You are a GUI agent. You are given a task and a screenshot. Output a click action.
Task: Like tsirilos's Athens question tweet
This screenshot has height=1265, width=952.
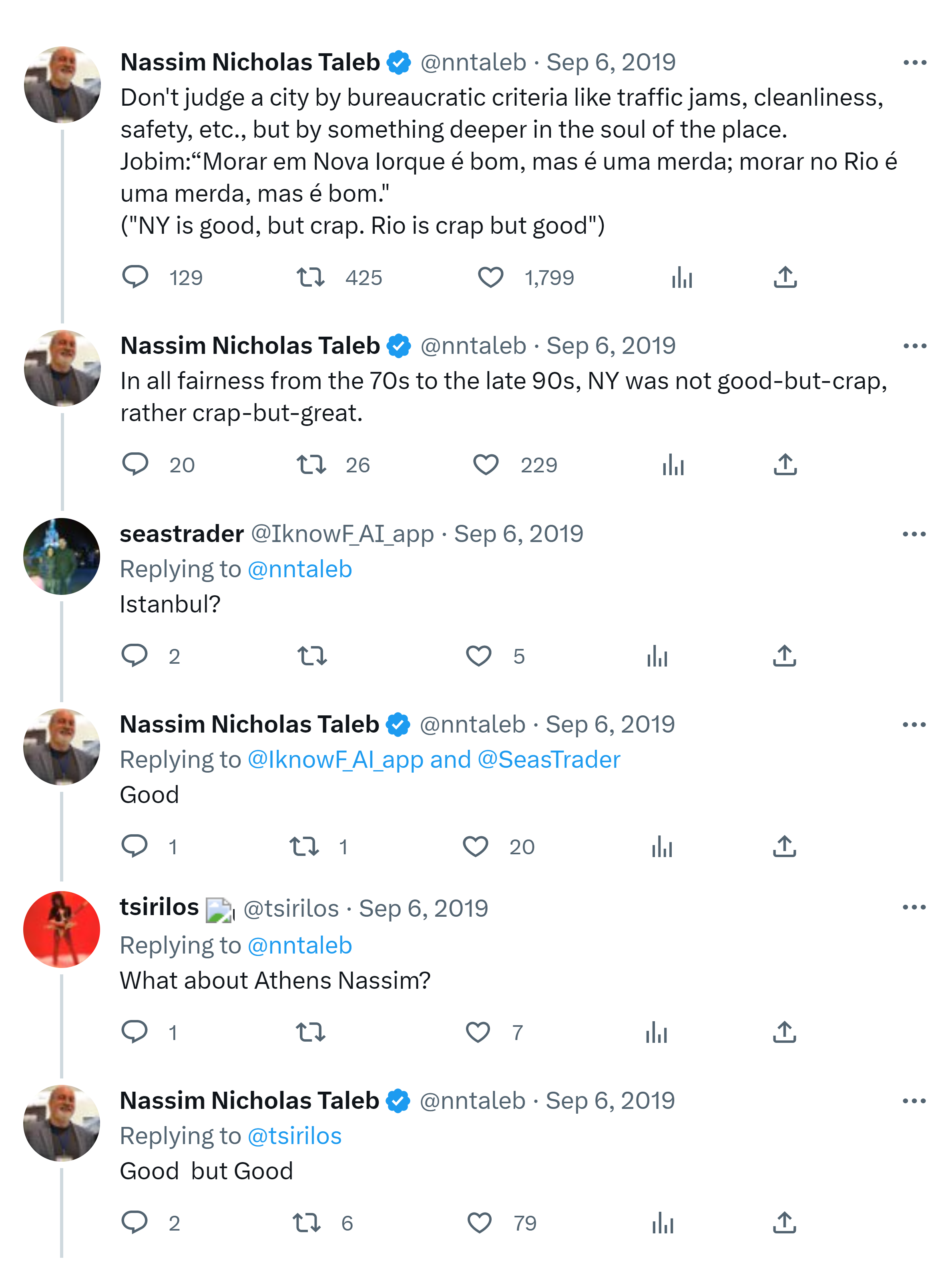pyautogui.click(x=478, y=1032)
